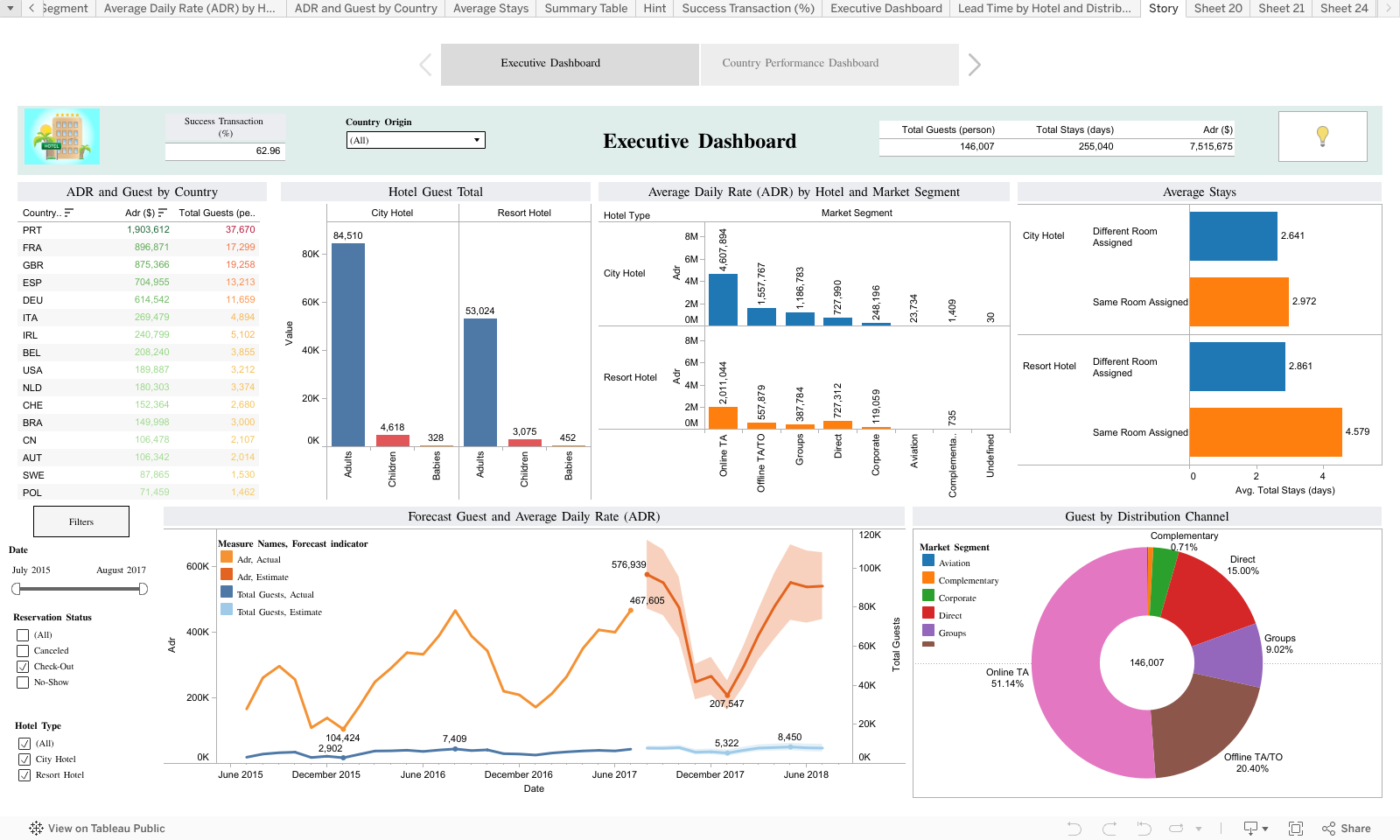Click the Share icon button
Viewport: 1400px width, 840px height.
(x=1347, y=829)
